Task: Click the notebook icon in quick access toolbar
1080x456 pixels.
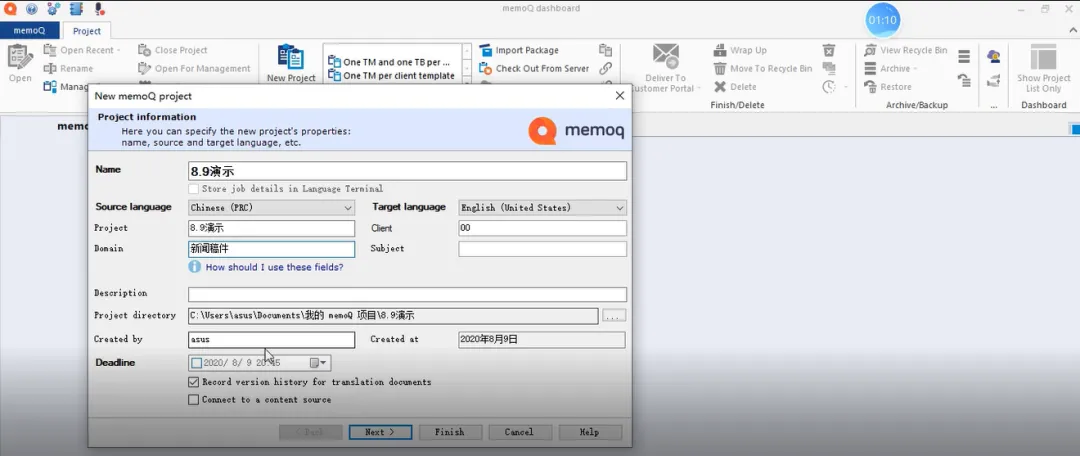Action: click(76, 9)
